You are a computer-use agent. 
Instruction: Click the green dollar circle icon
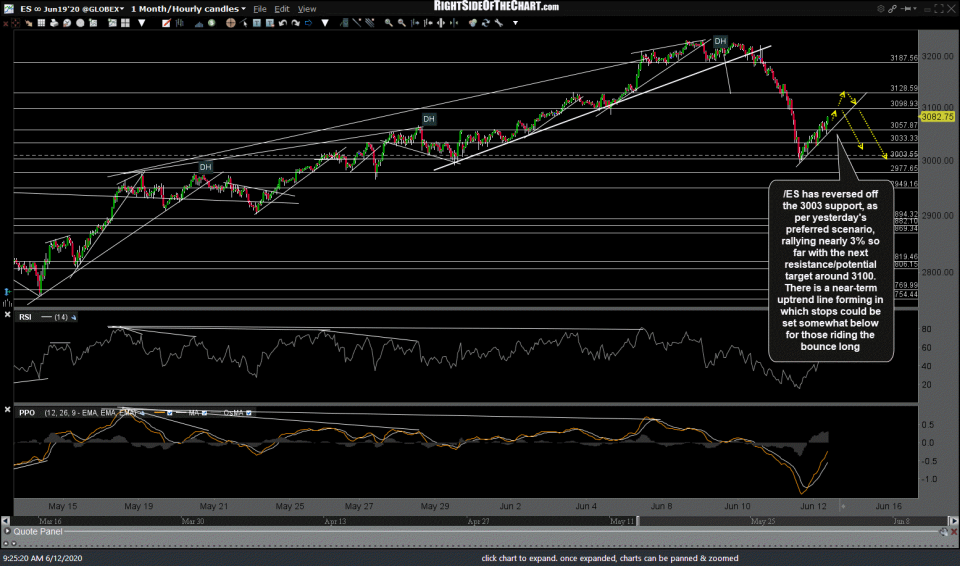point(211,23)
